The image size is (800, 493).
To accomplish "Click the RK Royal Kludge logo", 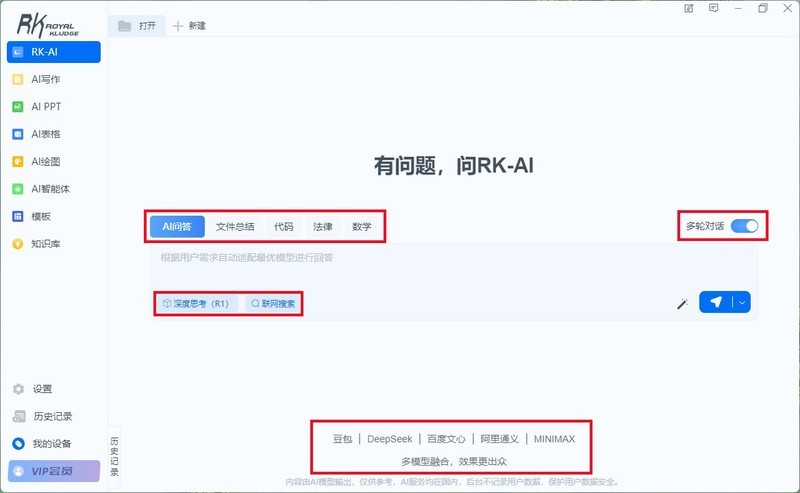I will coord(47,26).
